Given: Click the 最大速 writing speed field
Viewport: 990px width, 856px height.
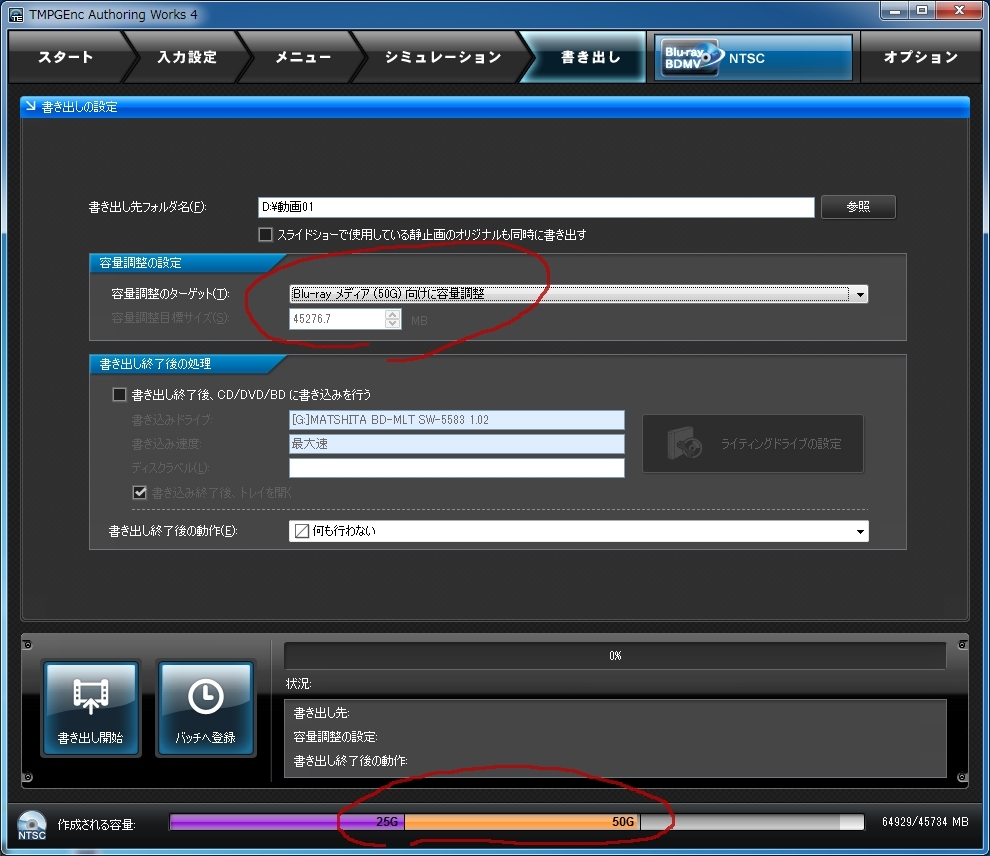Looking at the screenshot, I should tap(456, 444).
